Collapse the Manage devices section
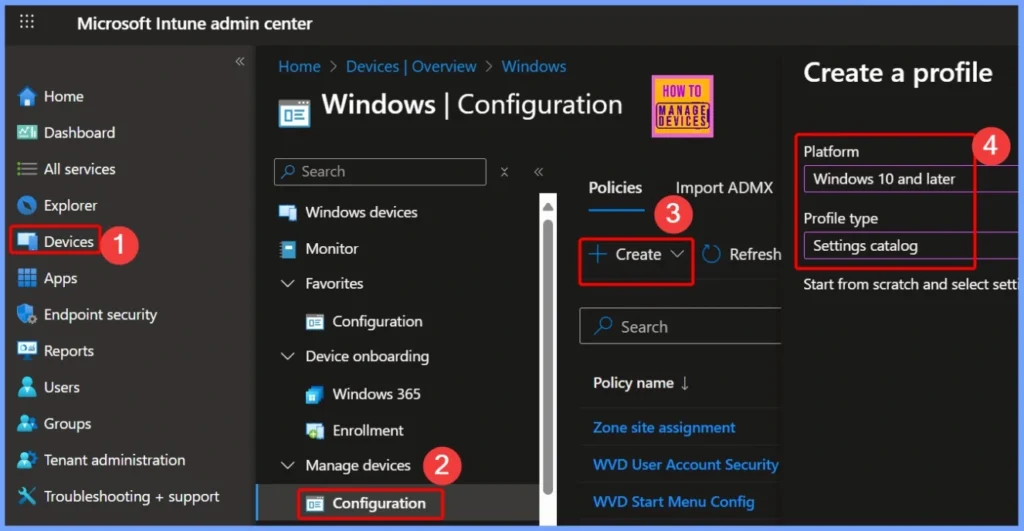 (288, 465)
